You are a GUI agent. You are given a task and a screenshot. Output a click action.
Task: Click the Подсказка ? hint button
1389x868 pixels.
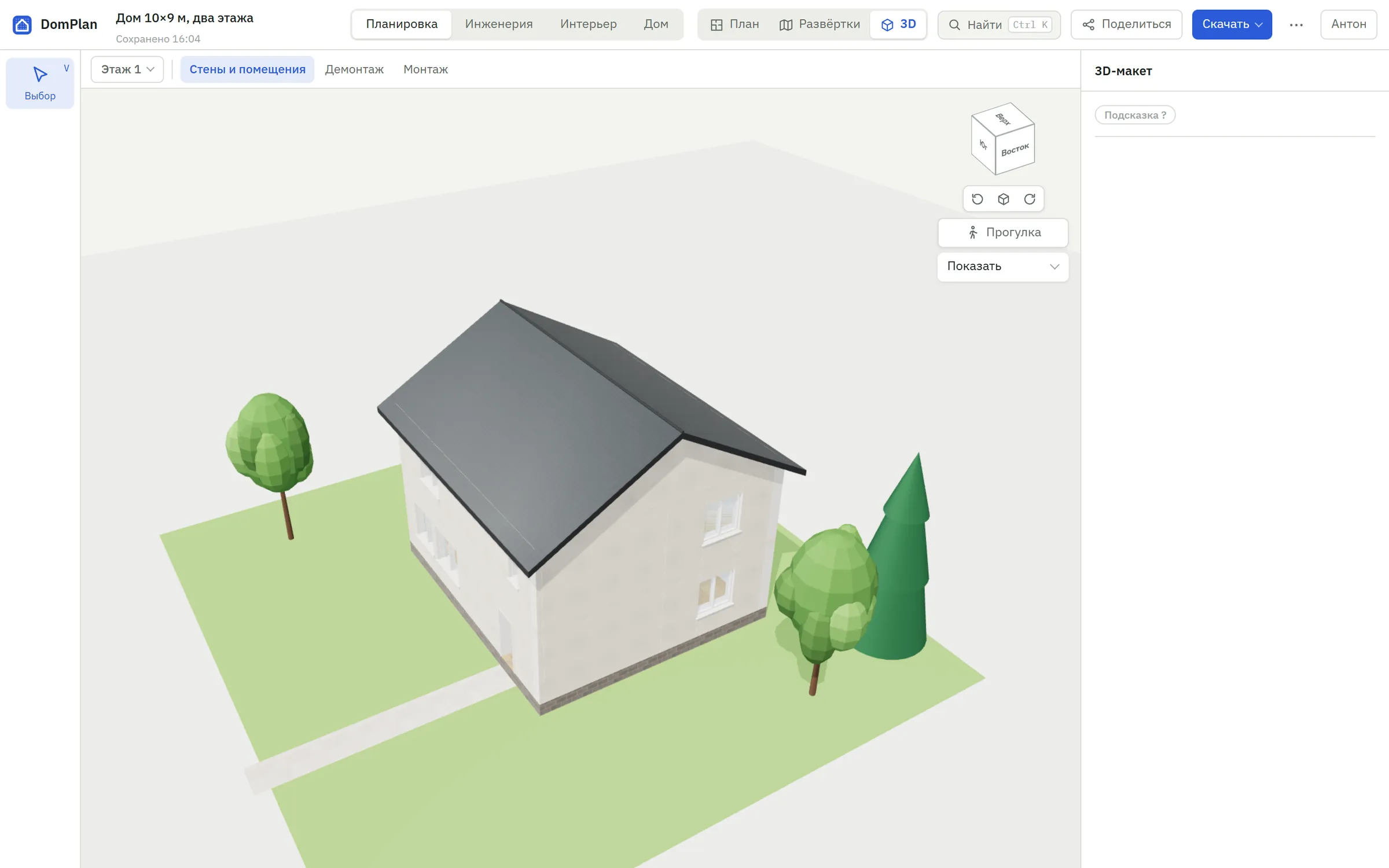tap(1135, 115)
